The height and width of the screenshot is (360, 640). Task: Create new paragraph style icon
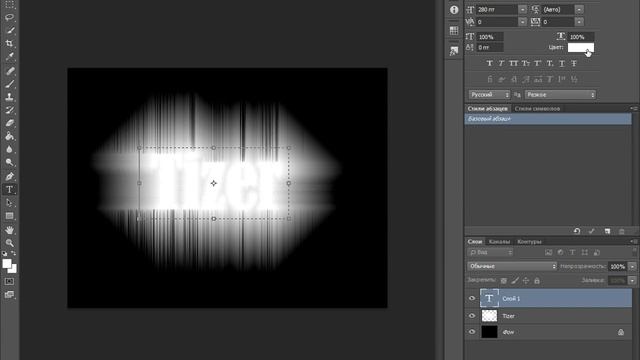coord(607,231)
